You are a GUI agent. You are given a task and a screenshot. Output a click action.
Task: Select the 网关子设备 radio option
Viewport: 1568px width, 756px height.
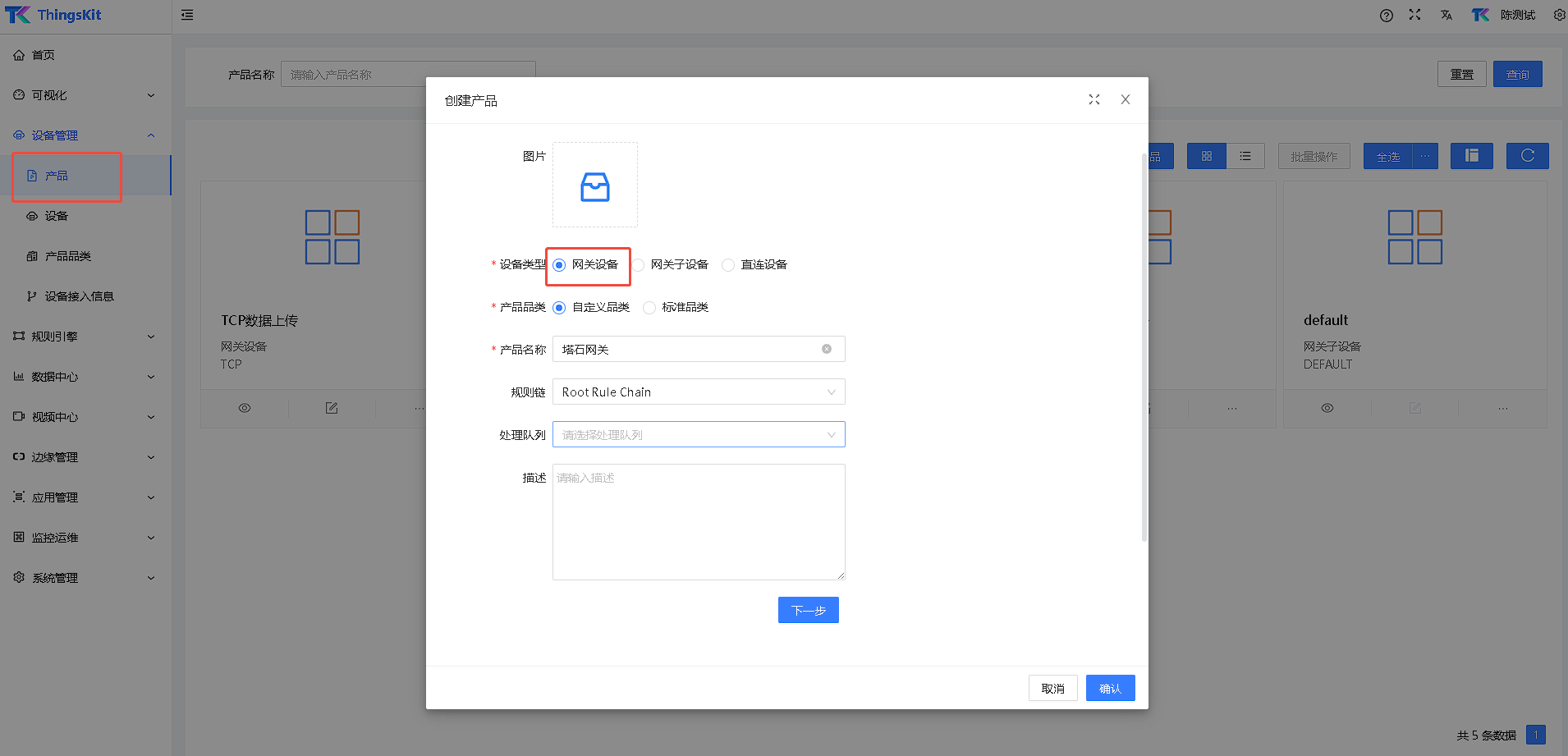click(639, 265)
